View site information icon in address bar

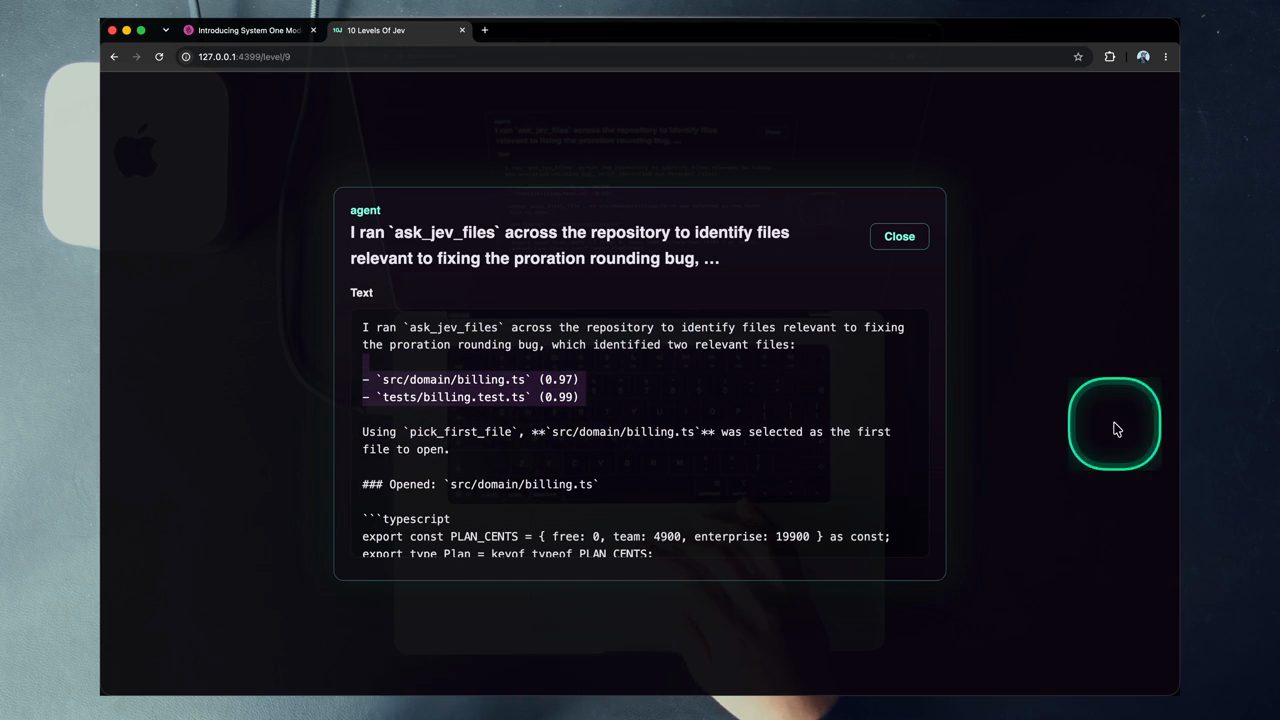tap(186, 57)
